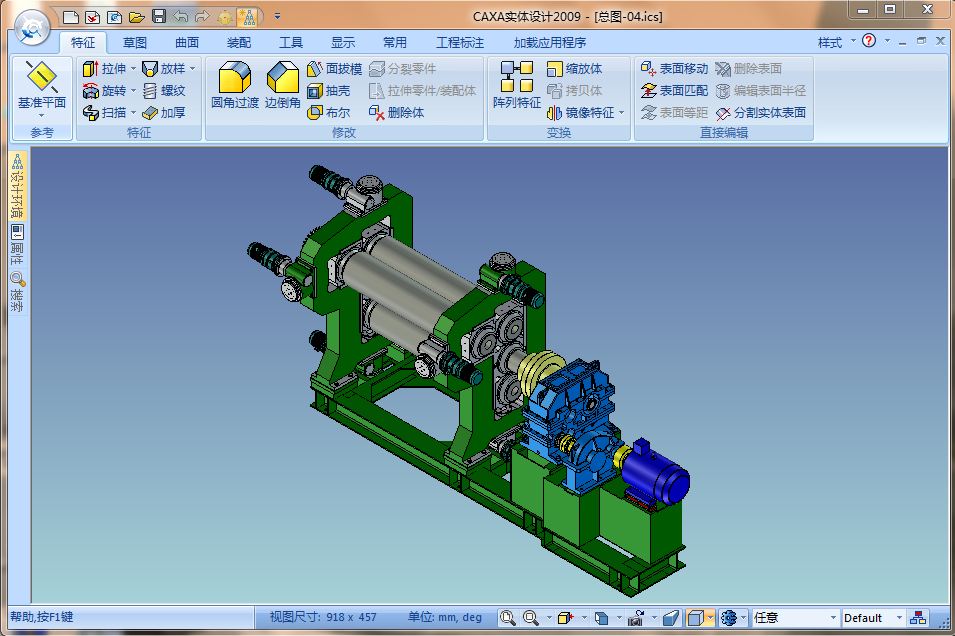Click the 面拔模 face draft tool
Screen dimensions: 955x636
(334, 69)
